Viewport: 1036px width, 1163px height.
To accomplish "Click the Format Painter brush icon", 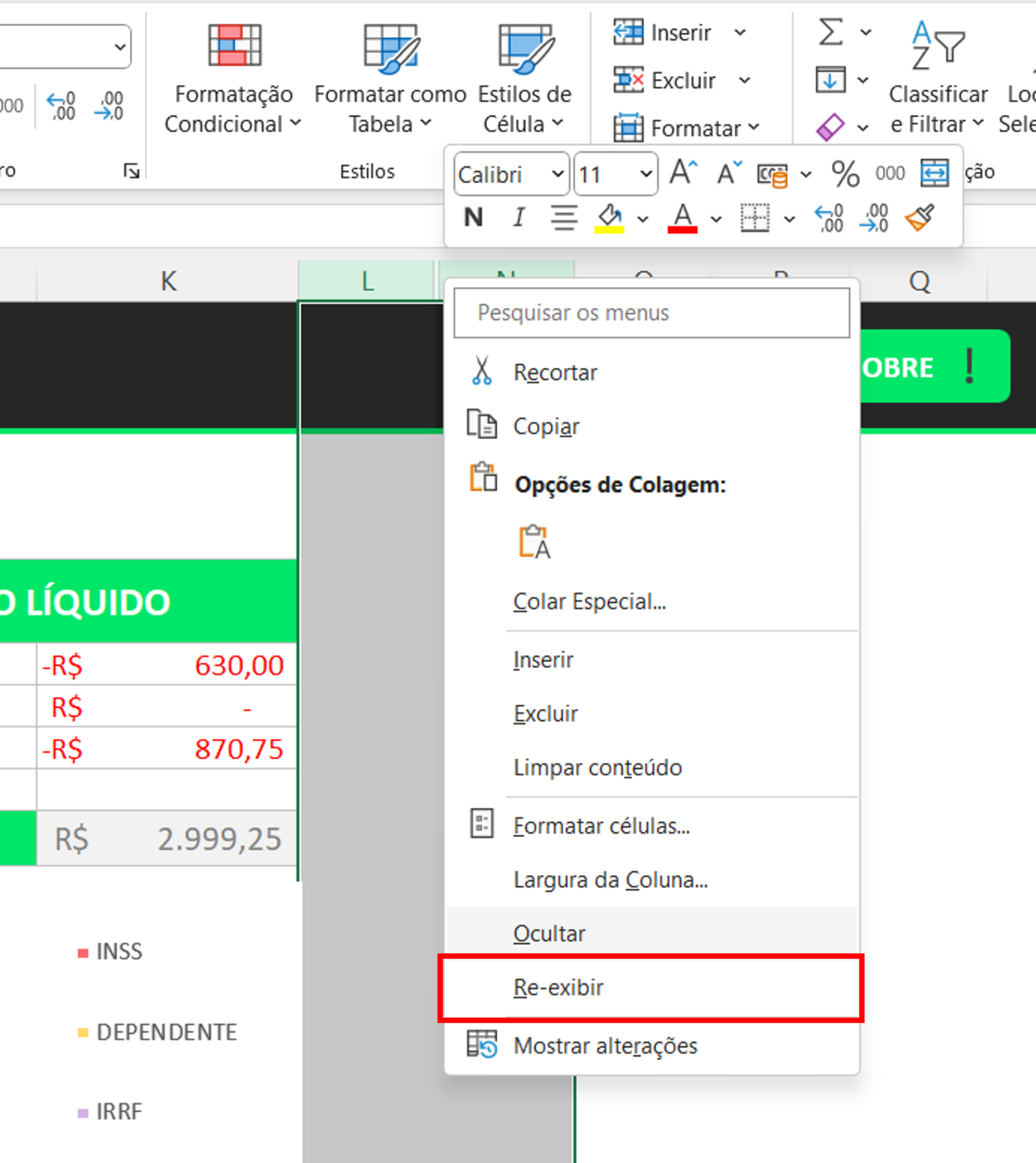I will click(x=919, y=218).
